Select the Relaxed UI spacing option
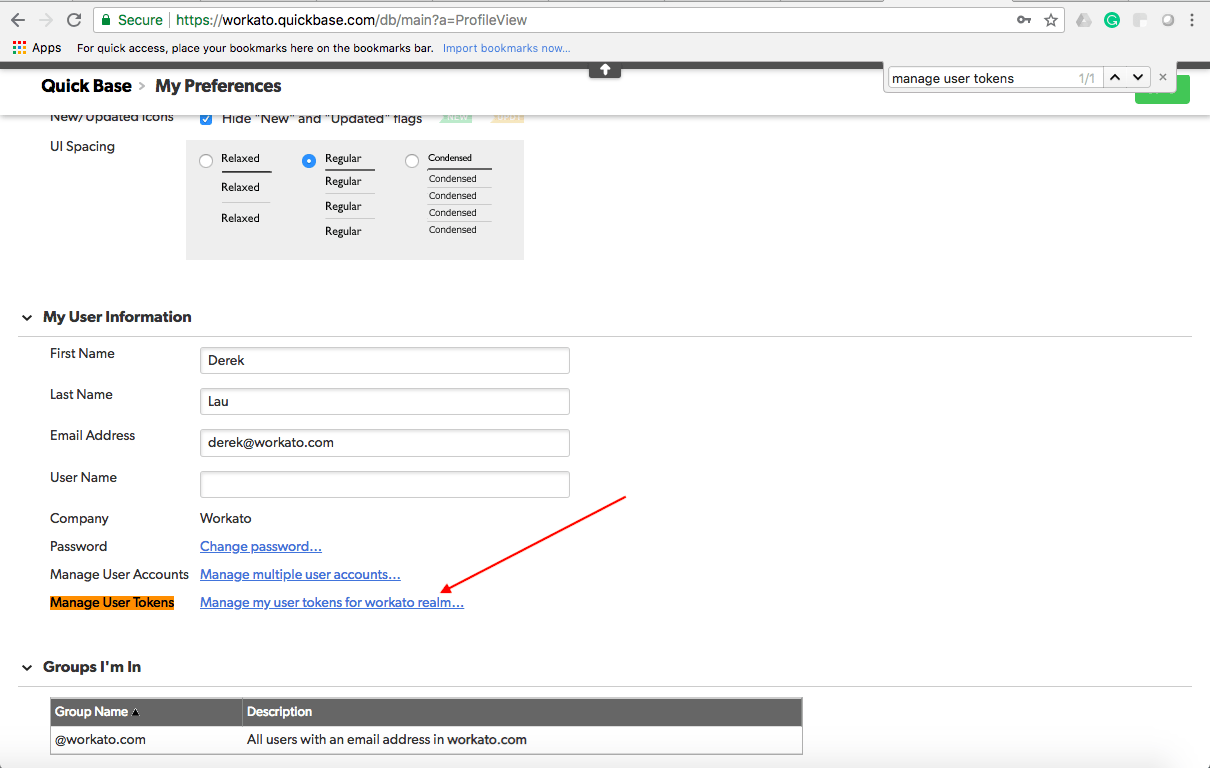This screenshot has width=1210, height=768. tap(206, 160)
